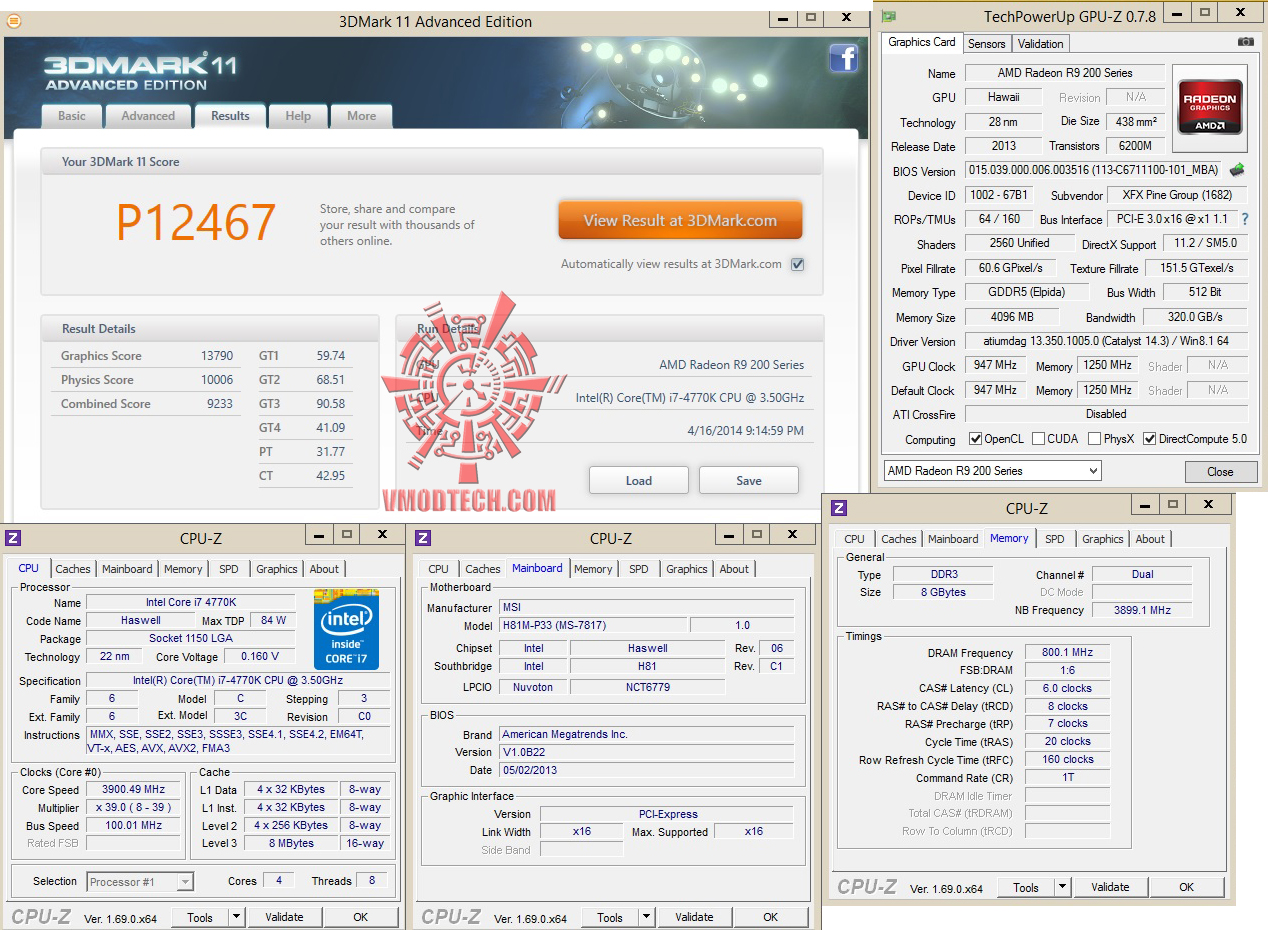Switch to the Basic tab in 3DMark 11
The image size is (1268, 930).
pos(72,116)
